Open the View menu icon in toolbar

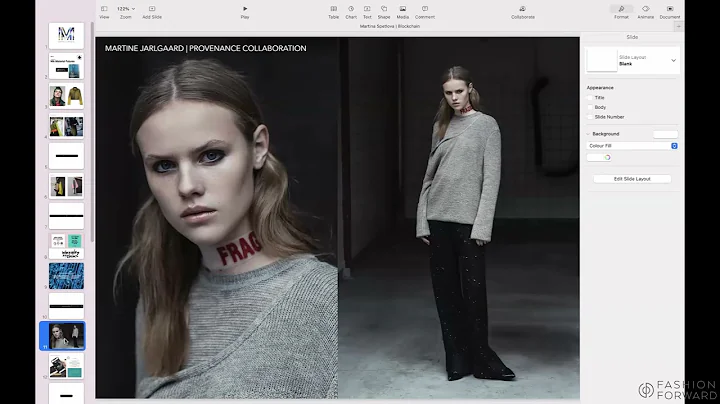pyautogui.click(x=104, y=9)
